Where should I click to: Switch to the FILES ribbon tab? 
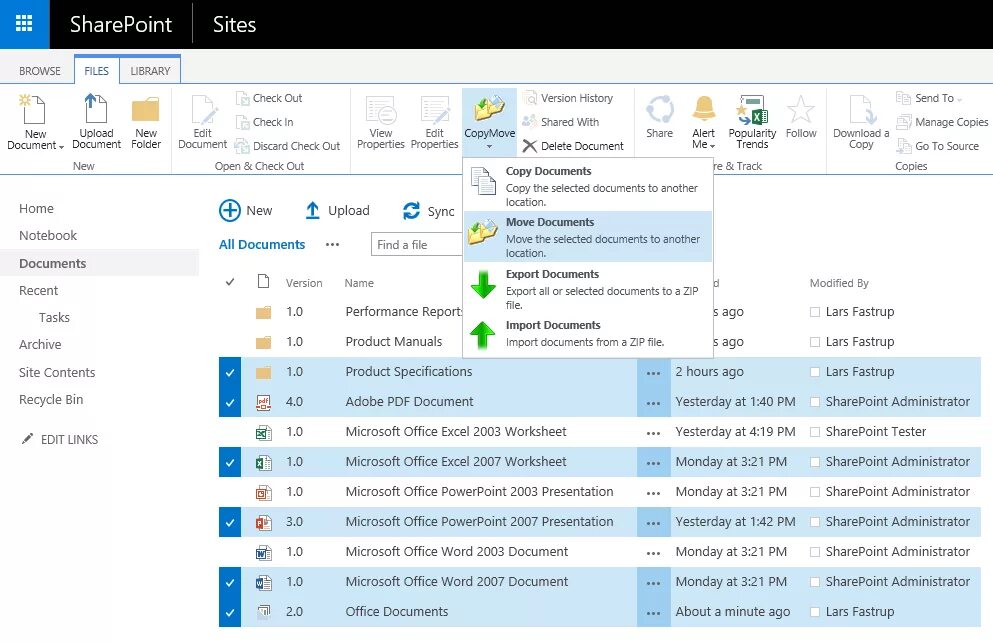pyautogui.click(x=96, y=71)
